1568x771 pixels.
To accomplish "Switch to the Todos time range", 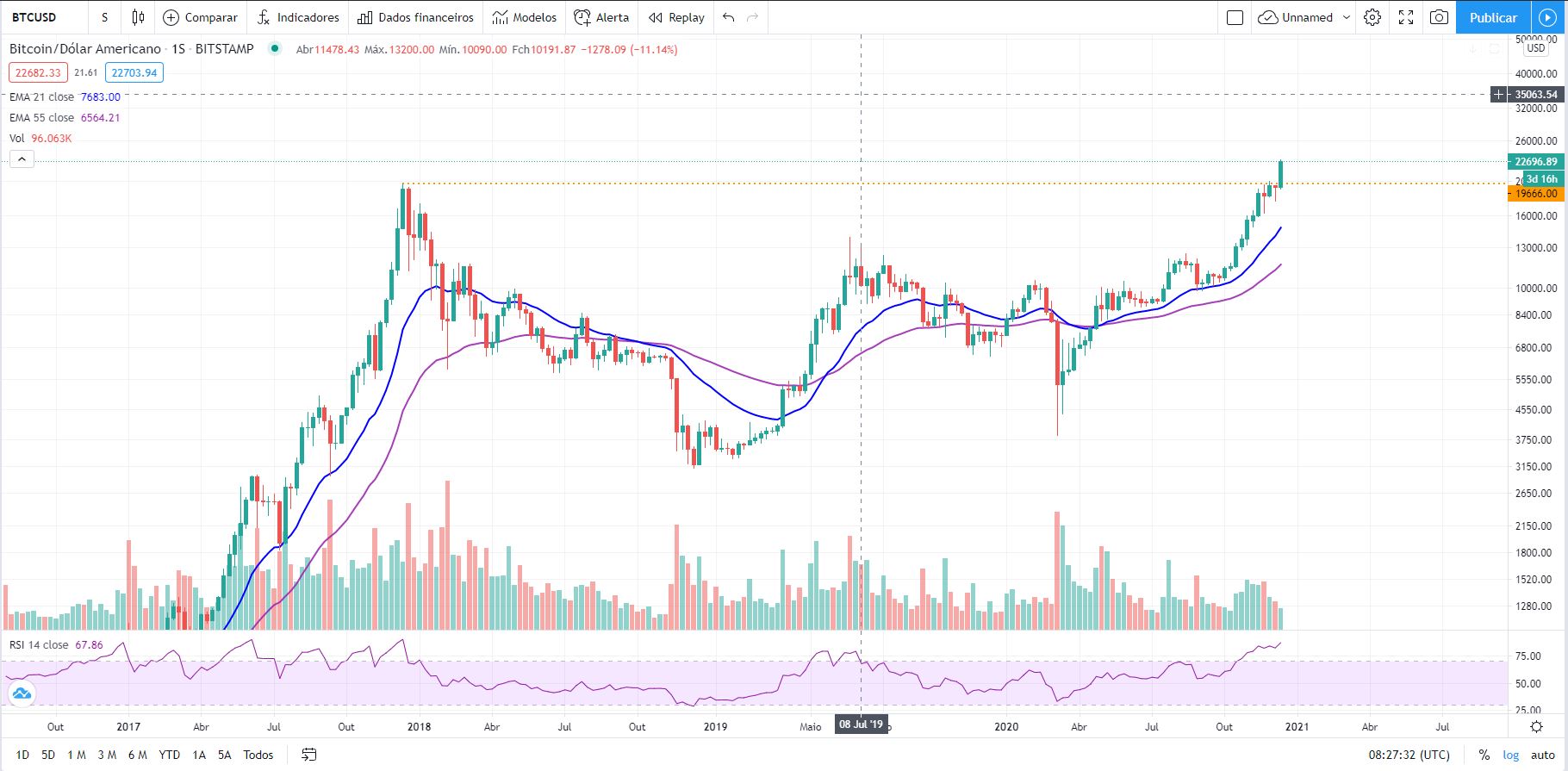I will (x=258, y=755).
